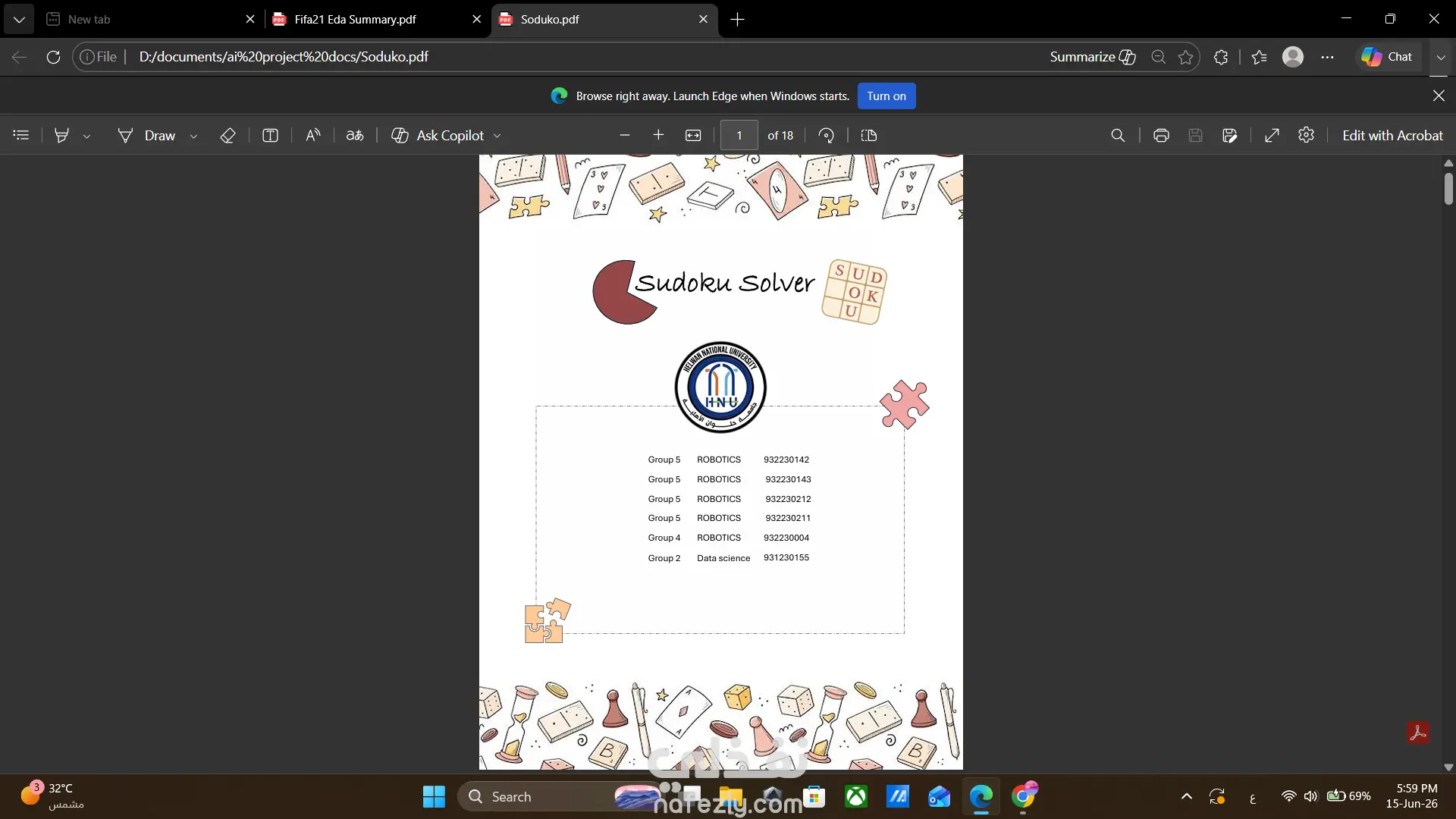
Task: Click the student ID 932230142
Action: click(786, 460)
